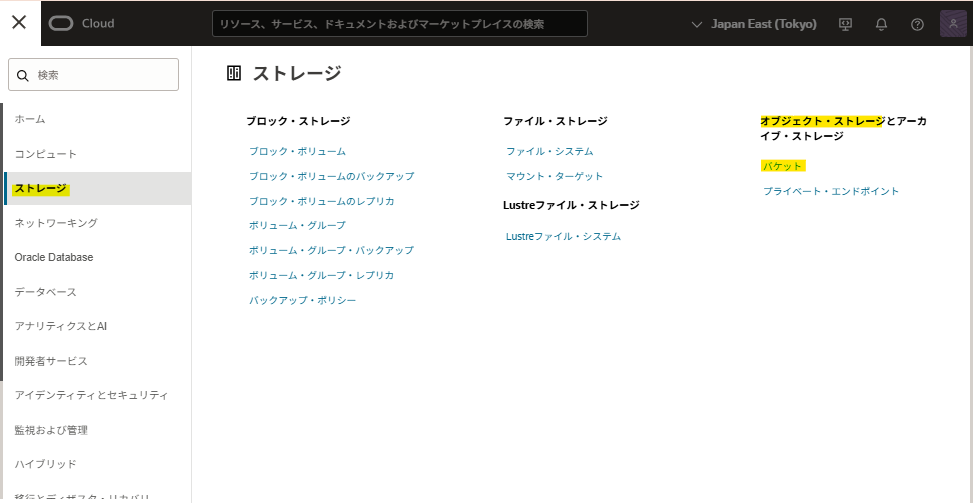The image size is (973, 503).
Task: Expand the Japan East (Tokyo) region dropdown
Action: click(x=754, y=24)
